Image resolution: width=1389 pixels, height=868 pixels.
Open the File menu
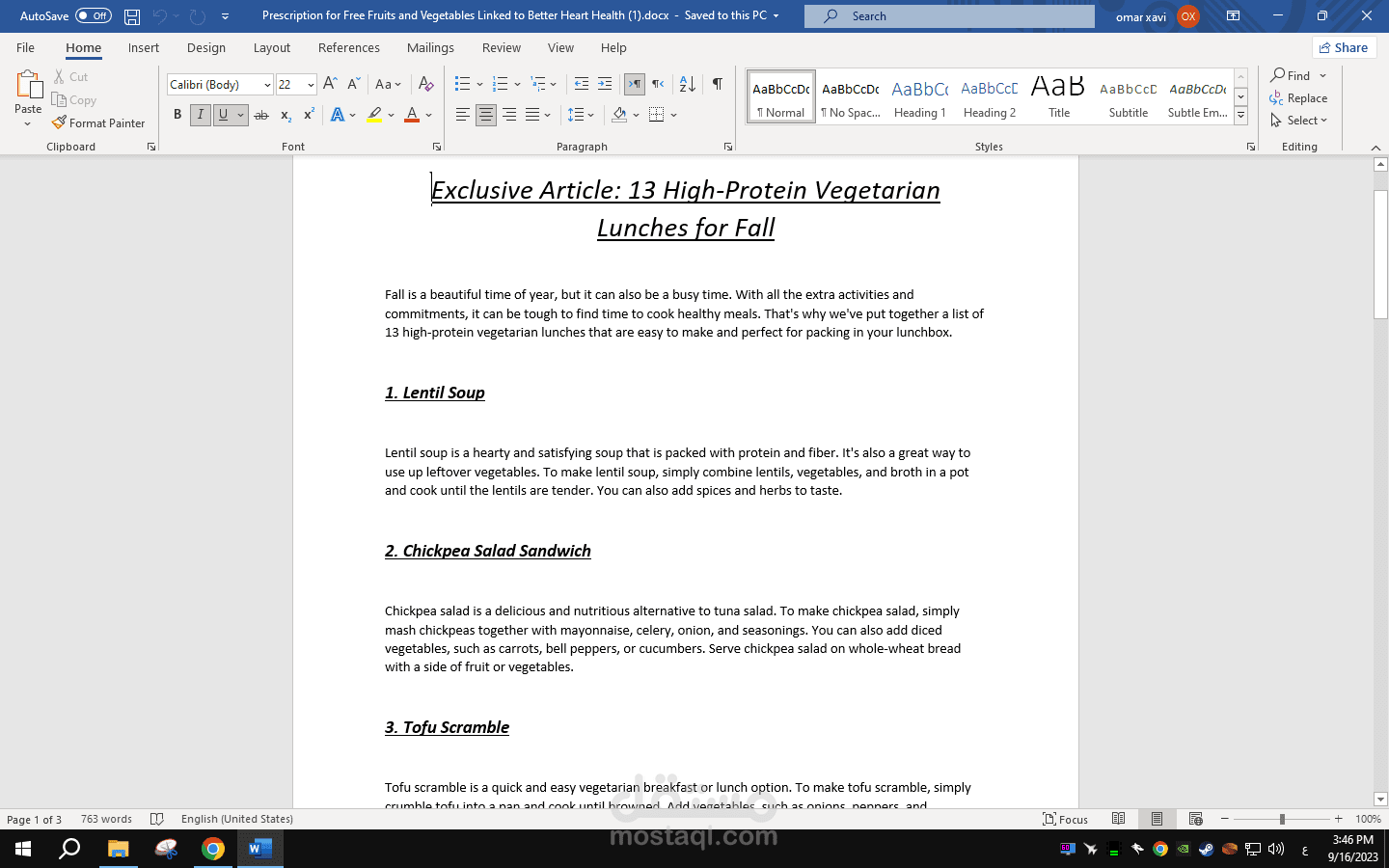pyautogui.click(x=26, y=47)
